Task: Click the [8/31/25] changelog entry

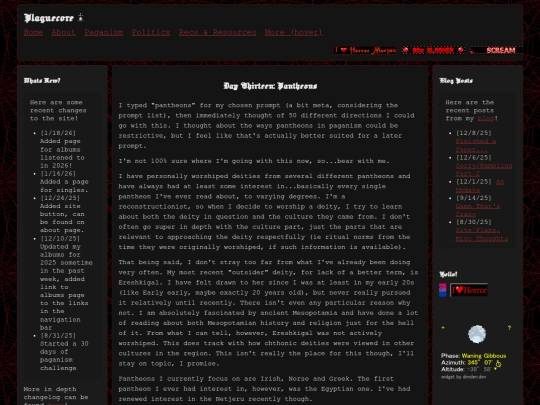Action: point(64,352)
